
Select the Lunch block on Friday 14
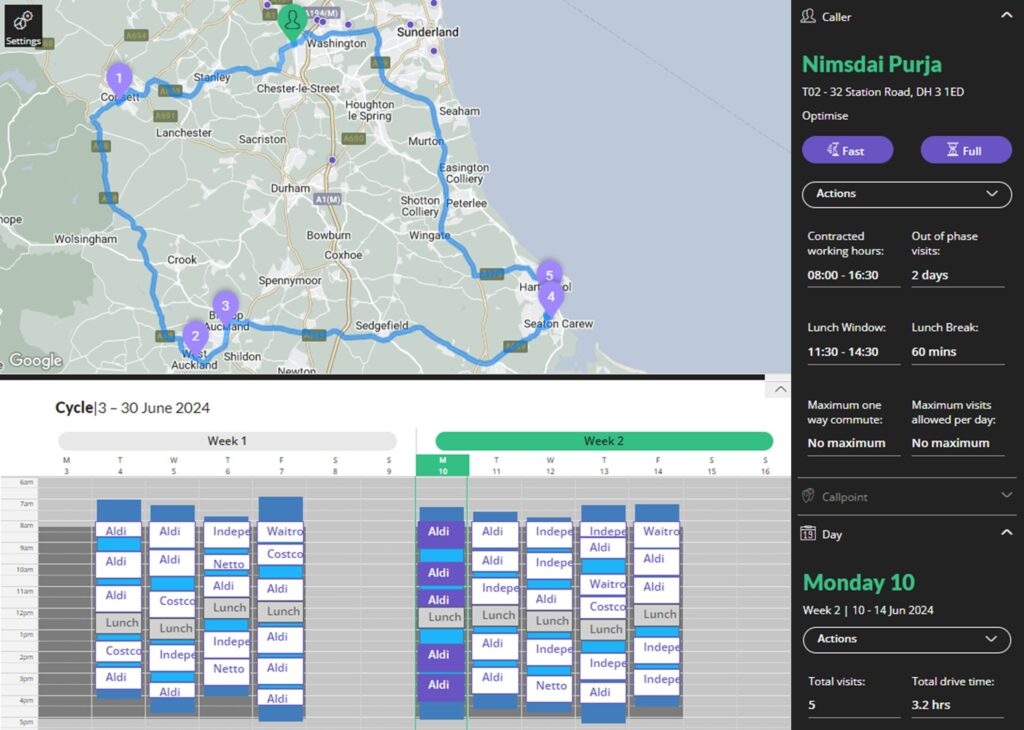tap(657, 614)
